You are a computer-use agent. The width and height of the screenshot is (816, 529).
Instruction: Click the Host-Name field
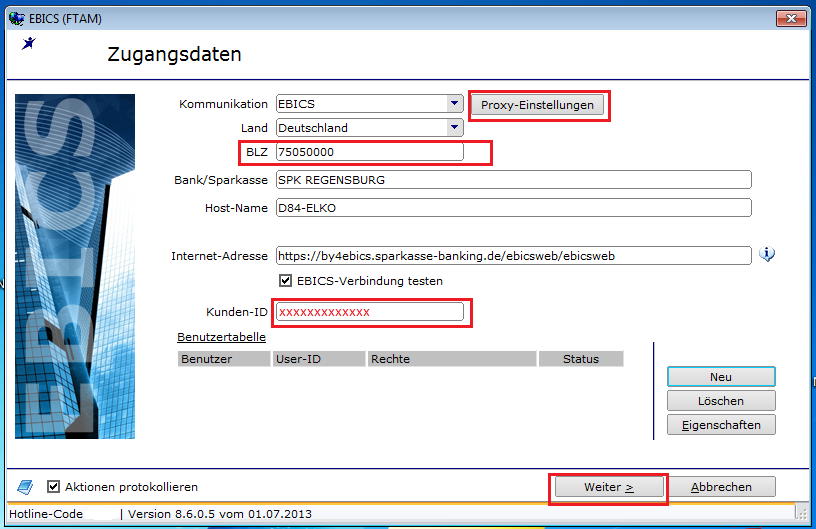tap(514, 208)
